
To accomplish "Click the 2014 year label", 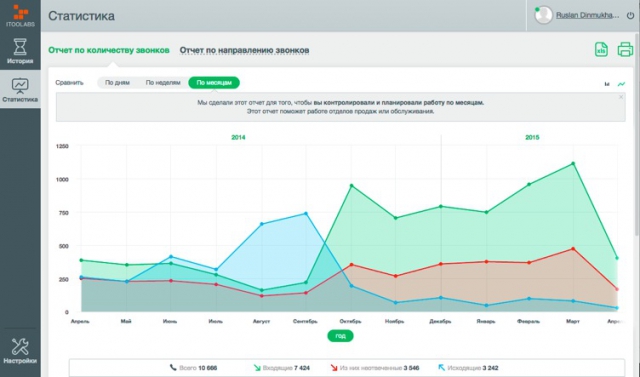I will click(238, 137).
